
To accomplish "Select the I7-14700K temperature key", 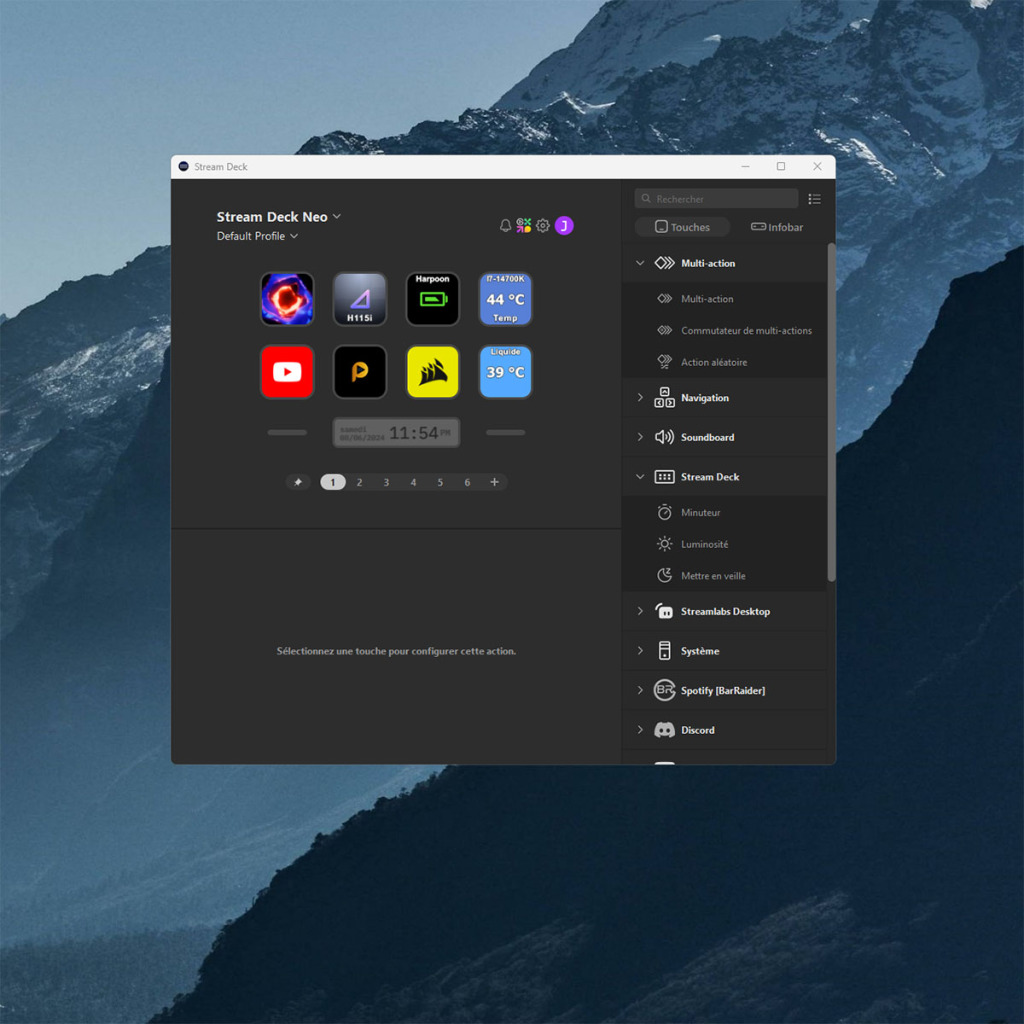I will (505, 299).
